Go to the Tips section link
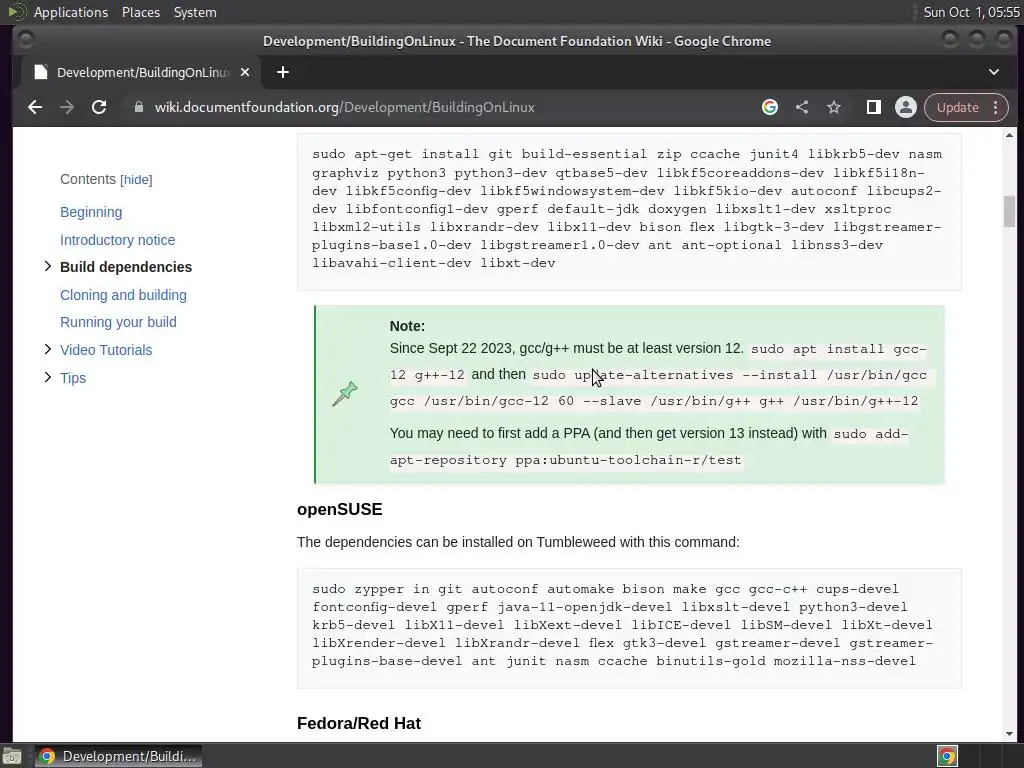This screenshot has width=1024, height=768. 73,378
